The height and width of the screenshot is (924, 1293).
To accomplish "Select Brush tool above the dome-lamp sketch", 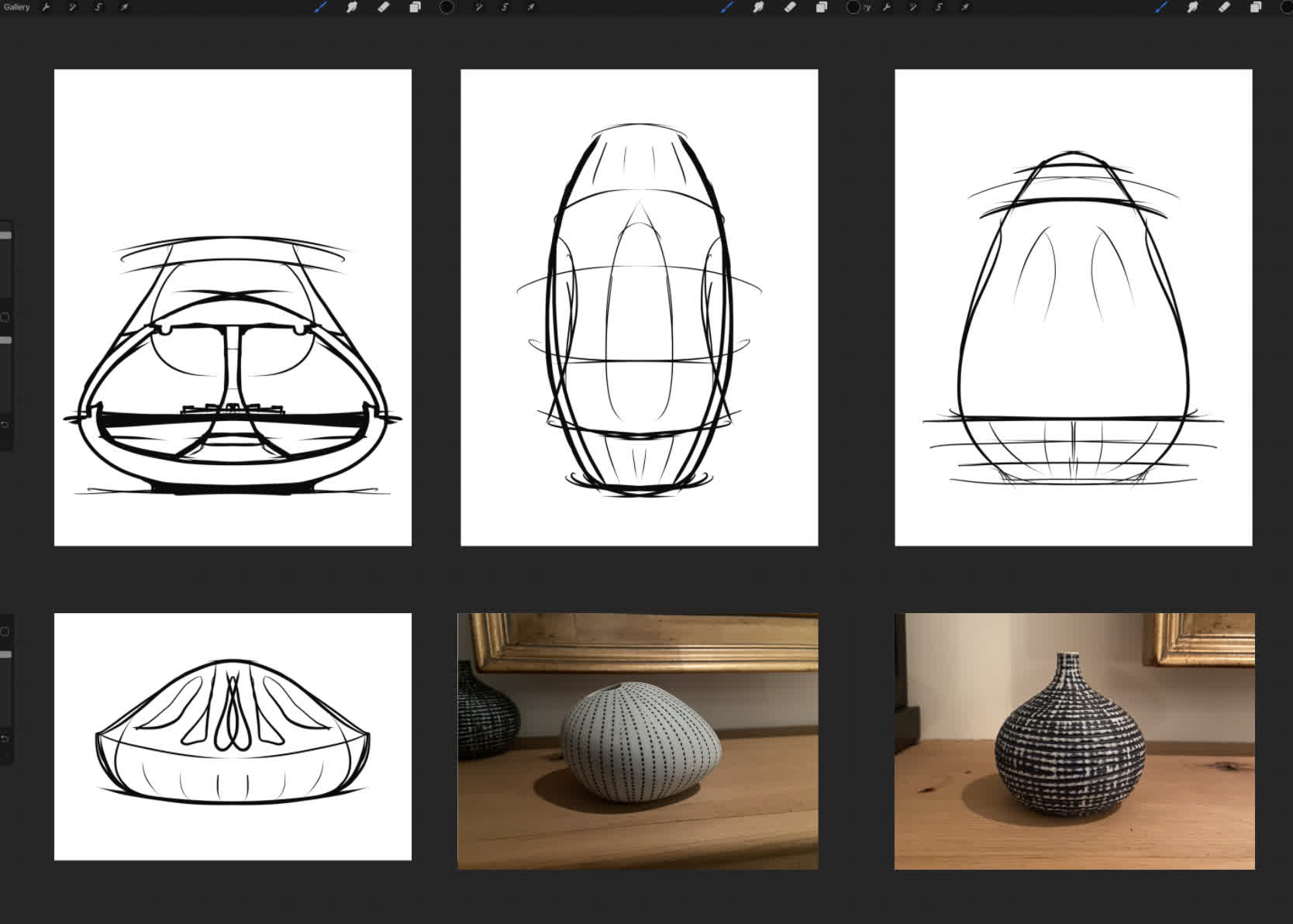I will click(320, 7).
